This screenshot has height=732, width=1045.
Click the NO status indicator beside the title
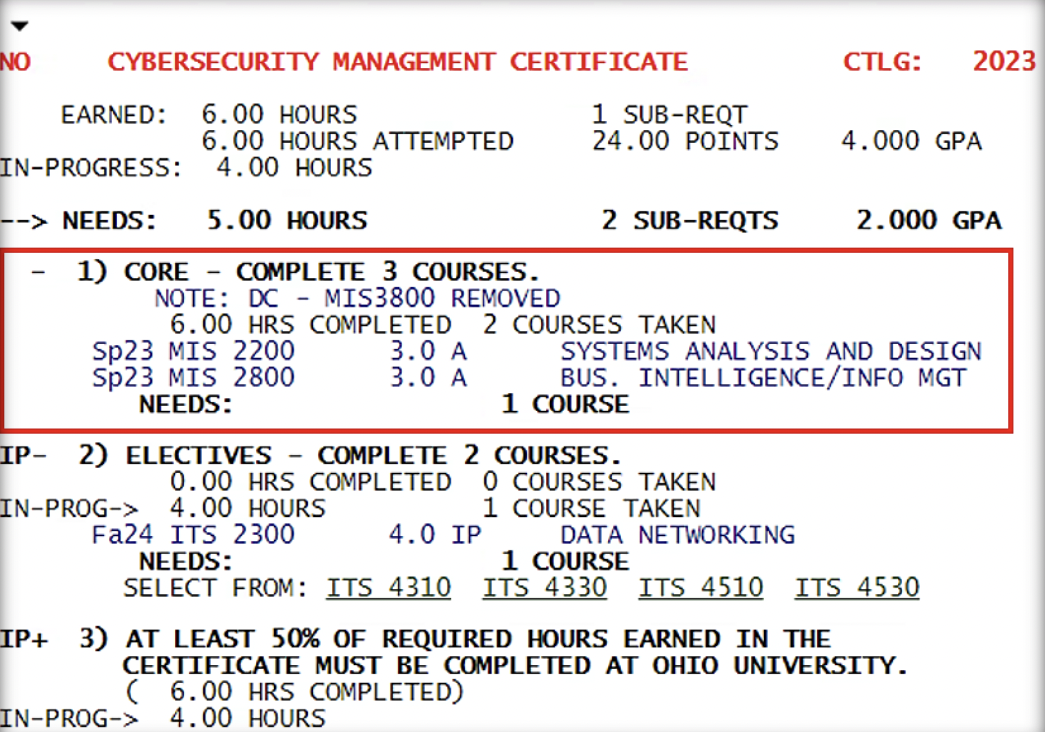coord(15,62)
